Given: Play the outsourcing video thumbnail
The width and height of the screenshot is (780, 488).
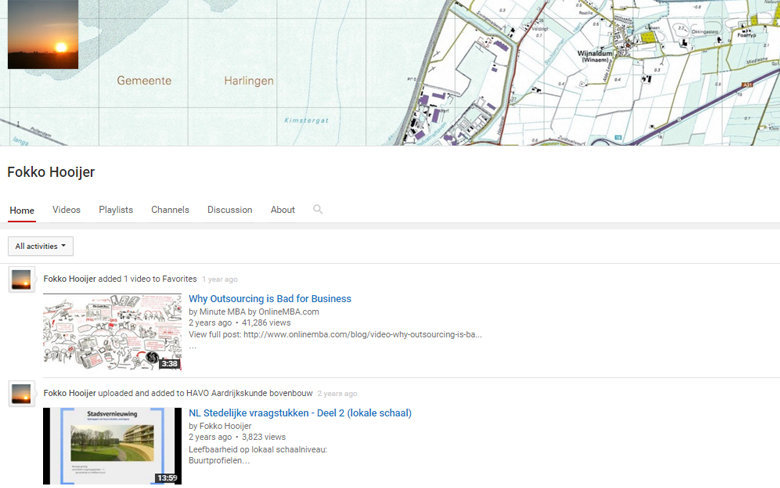Looking at the screenshot, I should pyautogui.click(x=112, y=331).
